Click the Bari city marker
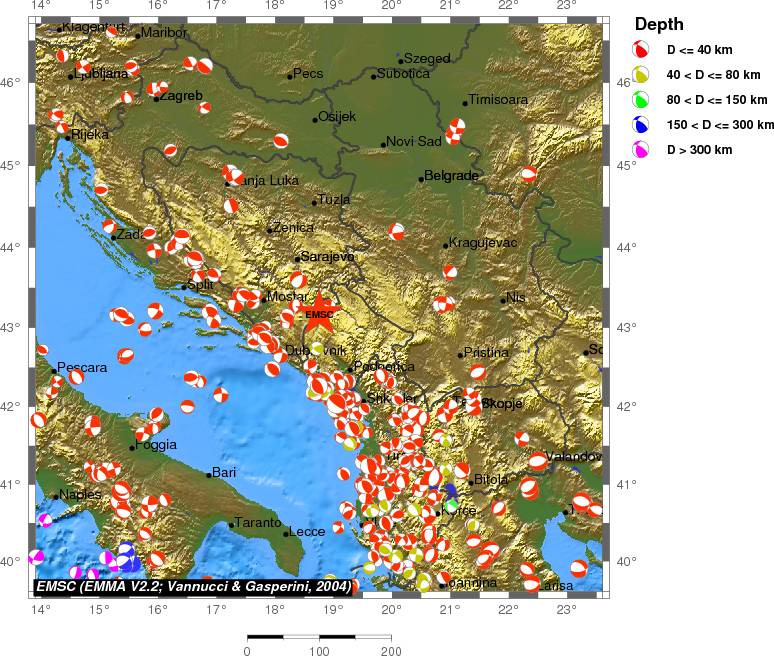The image size is (774, 656). 209,475
